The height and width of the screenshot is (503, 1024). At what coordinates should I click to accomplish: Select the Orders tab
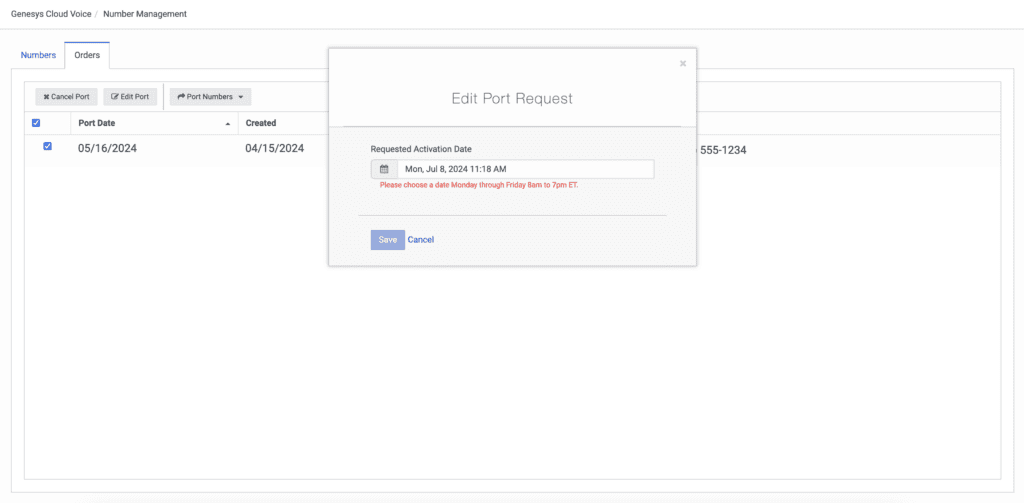click(x=87, y=55)
